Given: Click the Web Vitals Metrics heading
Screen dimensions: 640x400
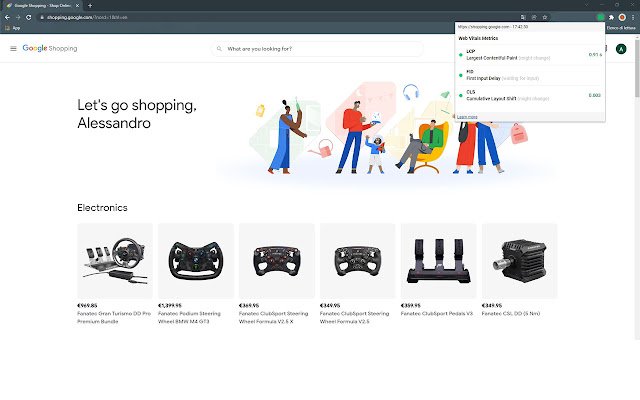Looking at the screenshot, I should pos(478,38).
